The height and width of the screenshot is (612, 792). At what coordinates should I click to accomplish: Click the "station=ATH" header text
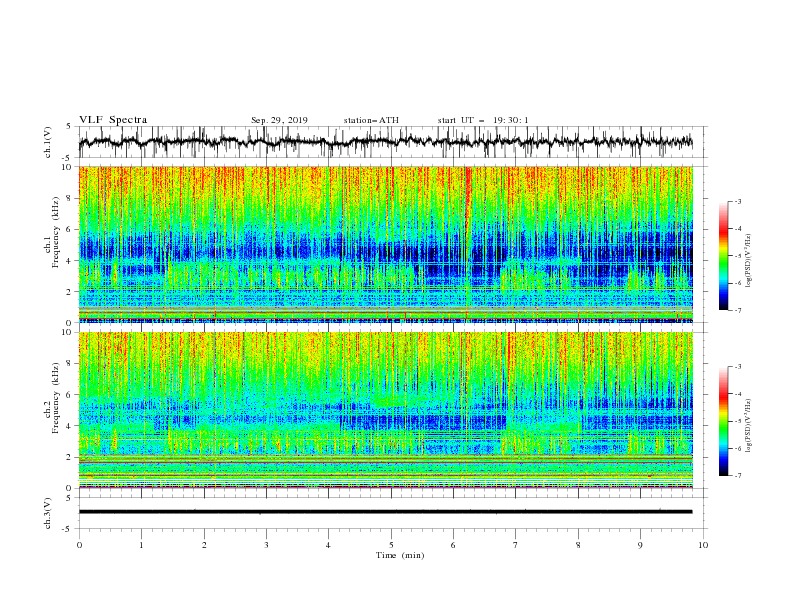click(371, 120)
